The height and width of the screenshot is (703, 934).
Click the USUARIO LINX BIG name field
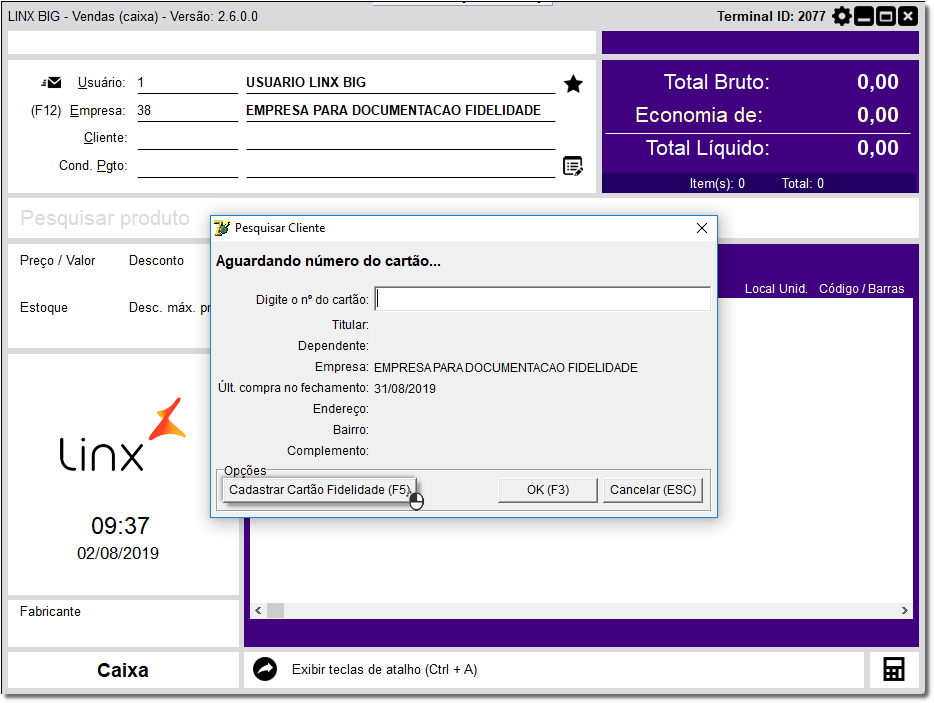coord(400,83)
